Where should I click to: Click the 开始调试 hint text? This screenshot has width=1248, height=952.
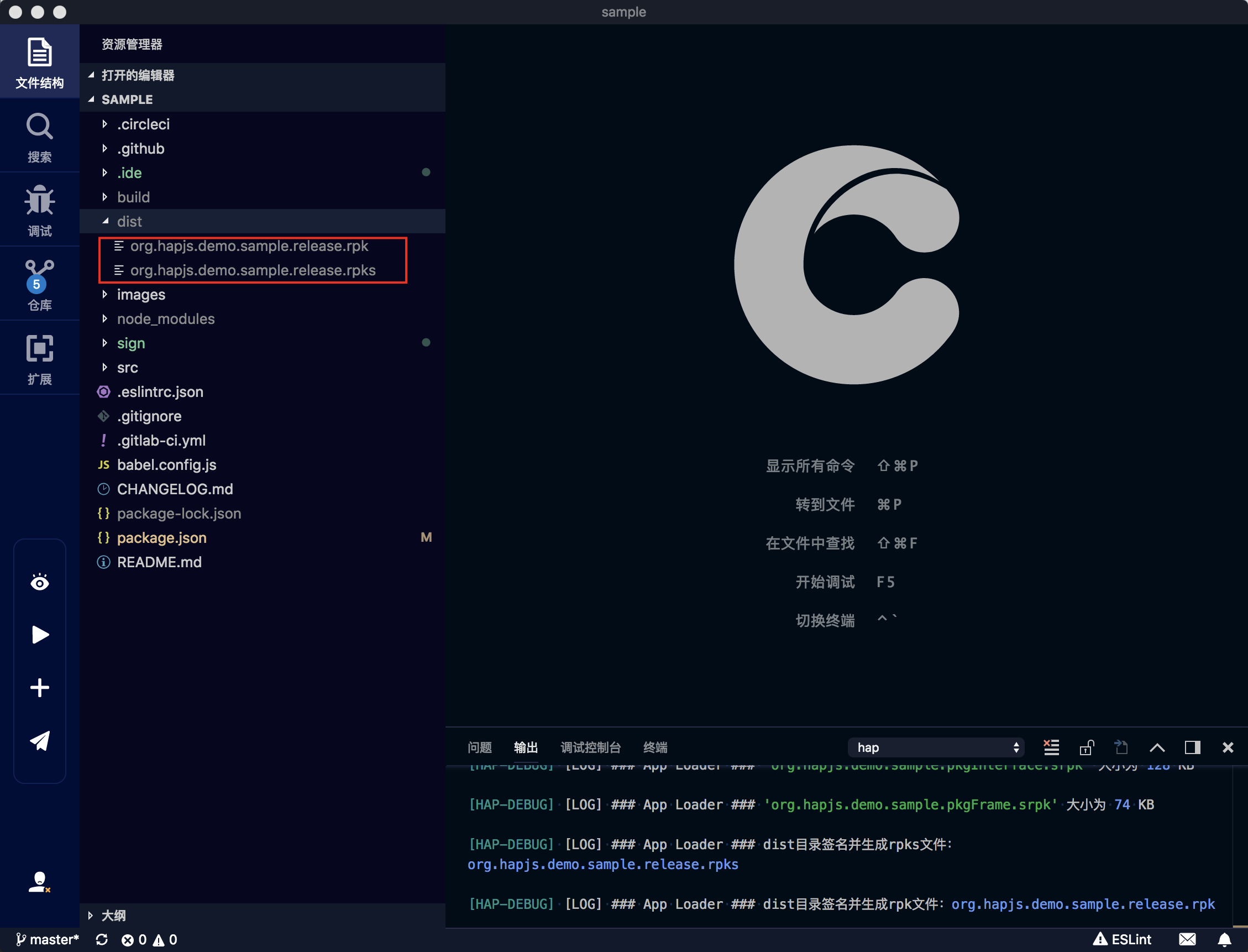(x=825, y=582)
